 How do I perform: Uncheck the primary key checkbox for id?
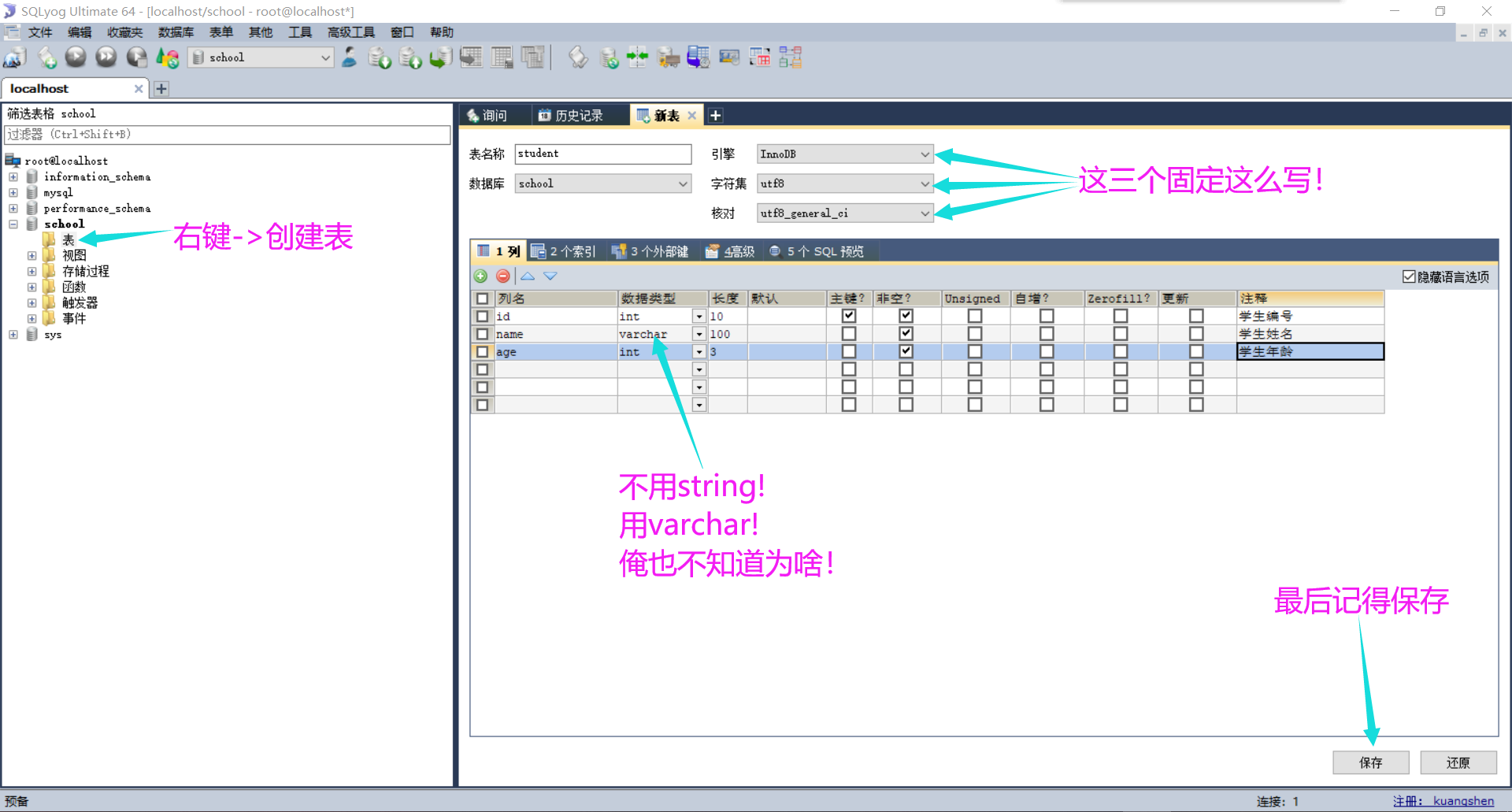[x=848, y=315]
